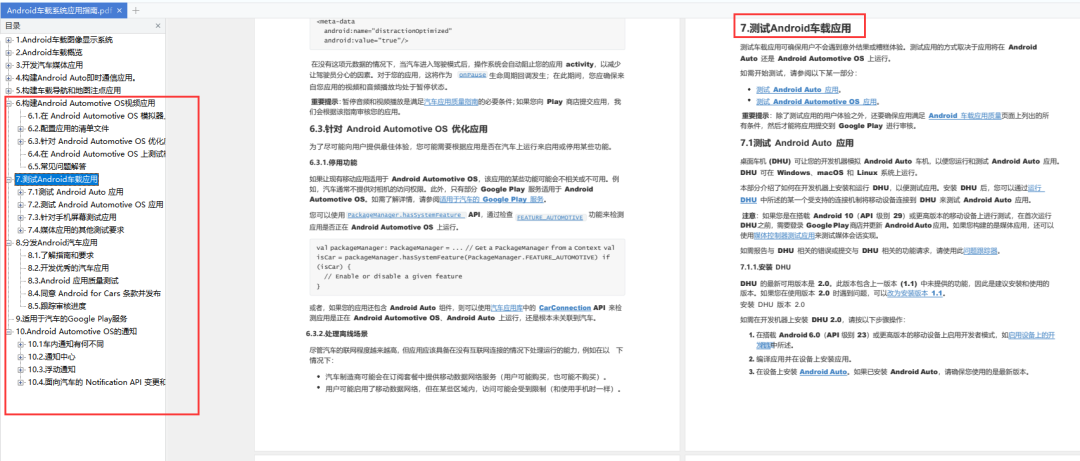Image resolution: width=1080 pixels, height=461 pixels.
Task: Click inside the packageManager code block
Action: coord(467,266)
